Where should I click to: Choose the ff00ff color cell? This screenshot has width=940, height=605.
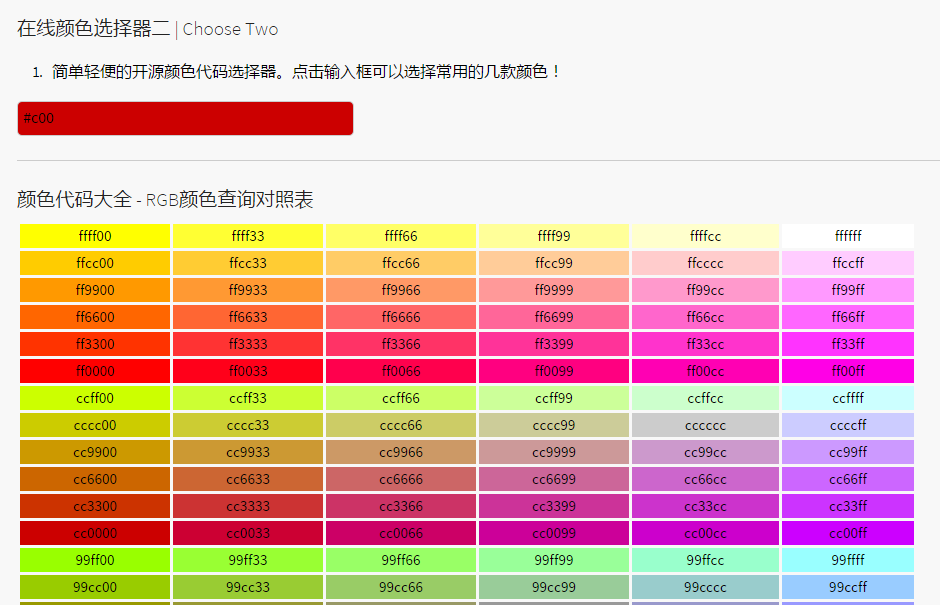[x=847, y=371]
